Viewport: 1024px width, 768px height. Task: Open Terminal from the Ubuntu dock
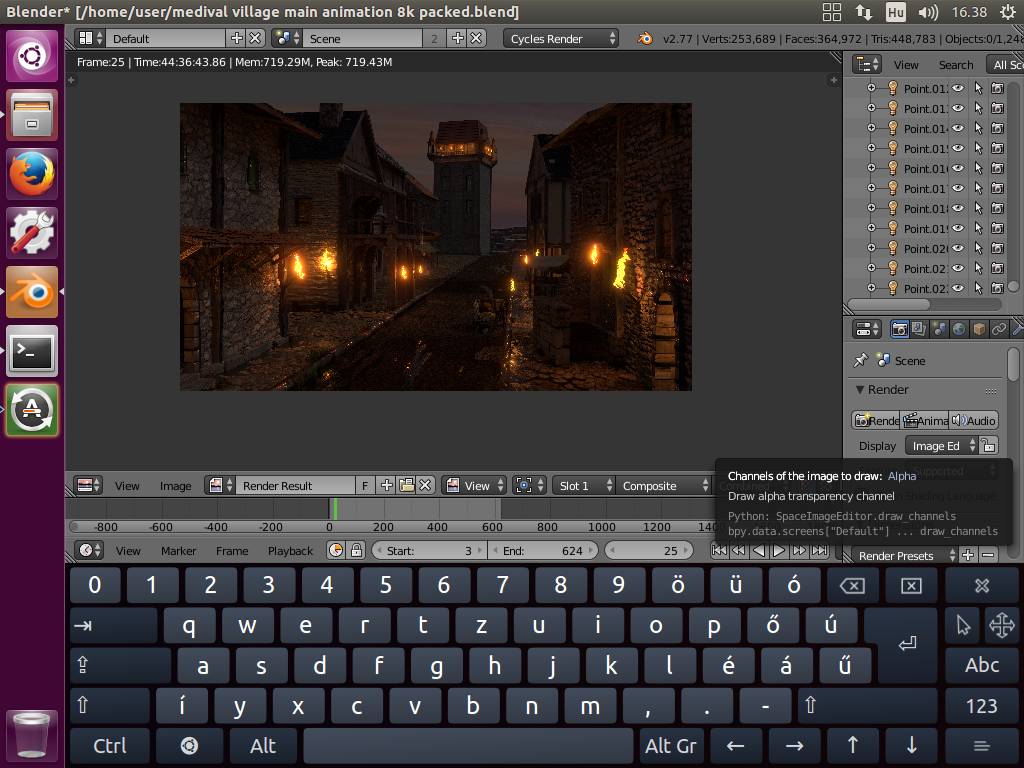click(32, 351)
